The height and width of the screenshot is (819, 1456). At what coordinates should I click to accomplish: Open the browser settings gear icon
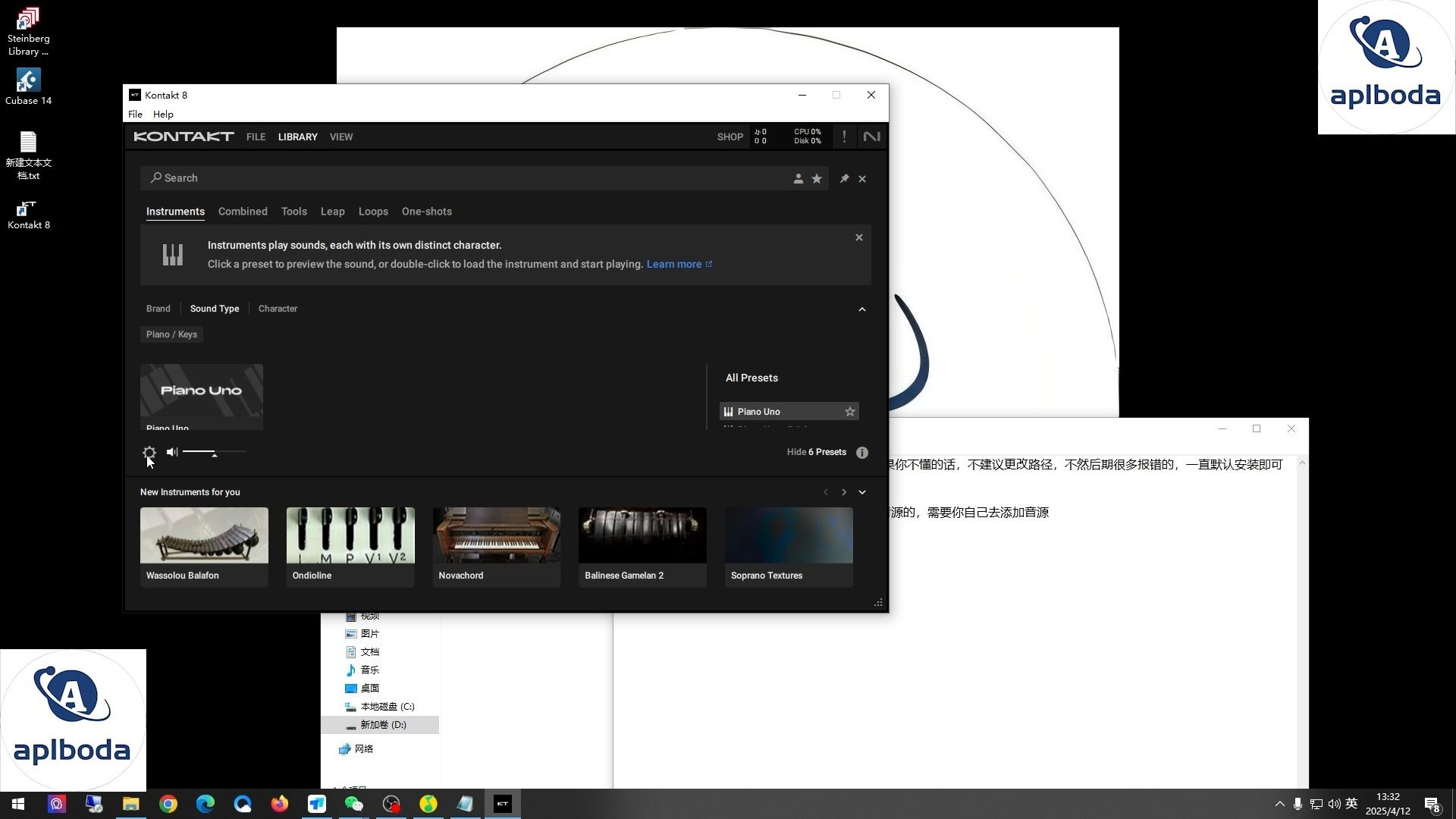click(x=149, y=453)
